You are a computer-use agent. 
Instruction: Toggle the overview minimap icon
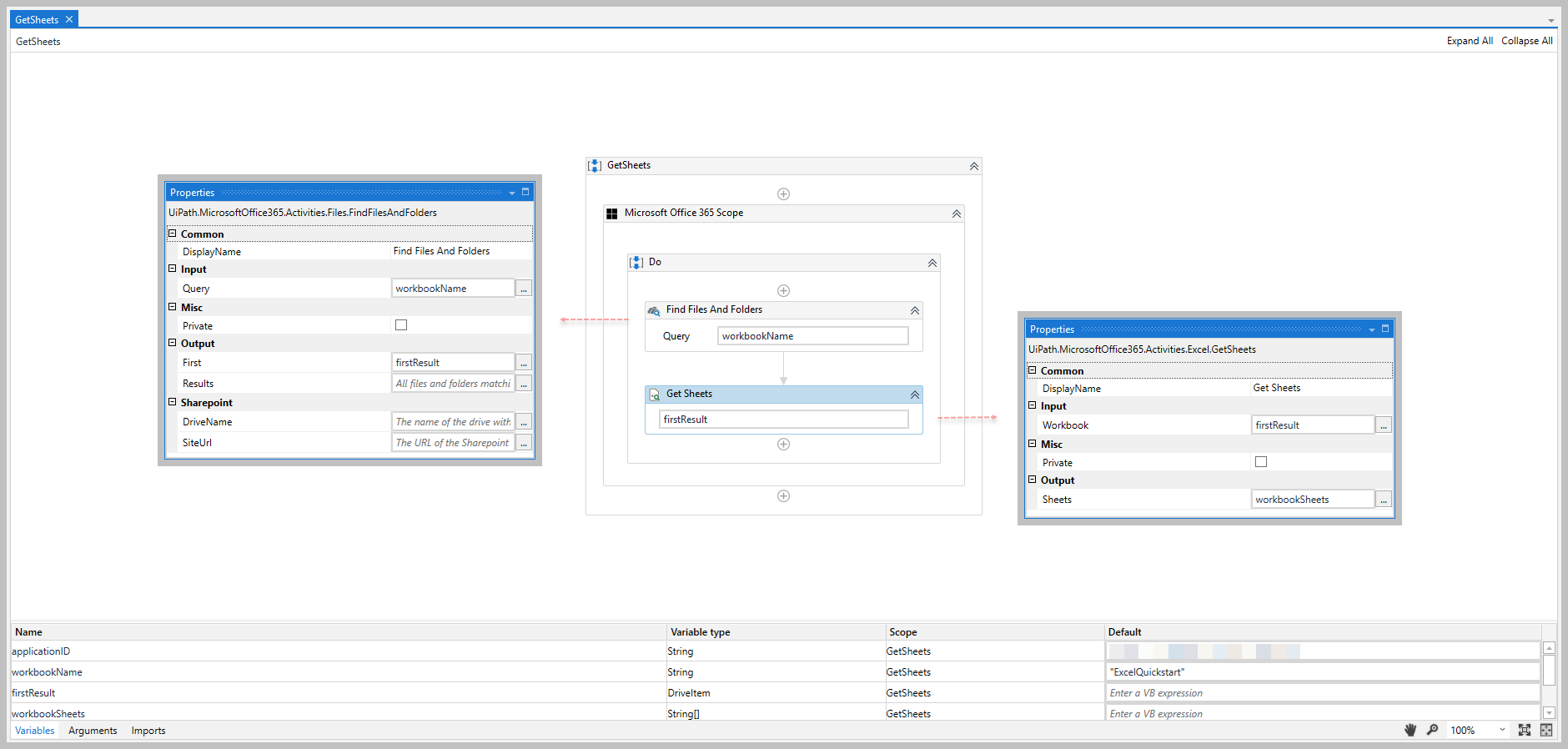(x=1546, y=730)
